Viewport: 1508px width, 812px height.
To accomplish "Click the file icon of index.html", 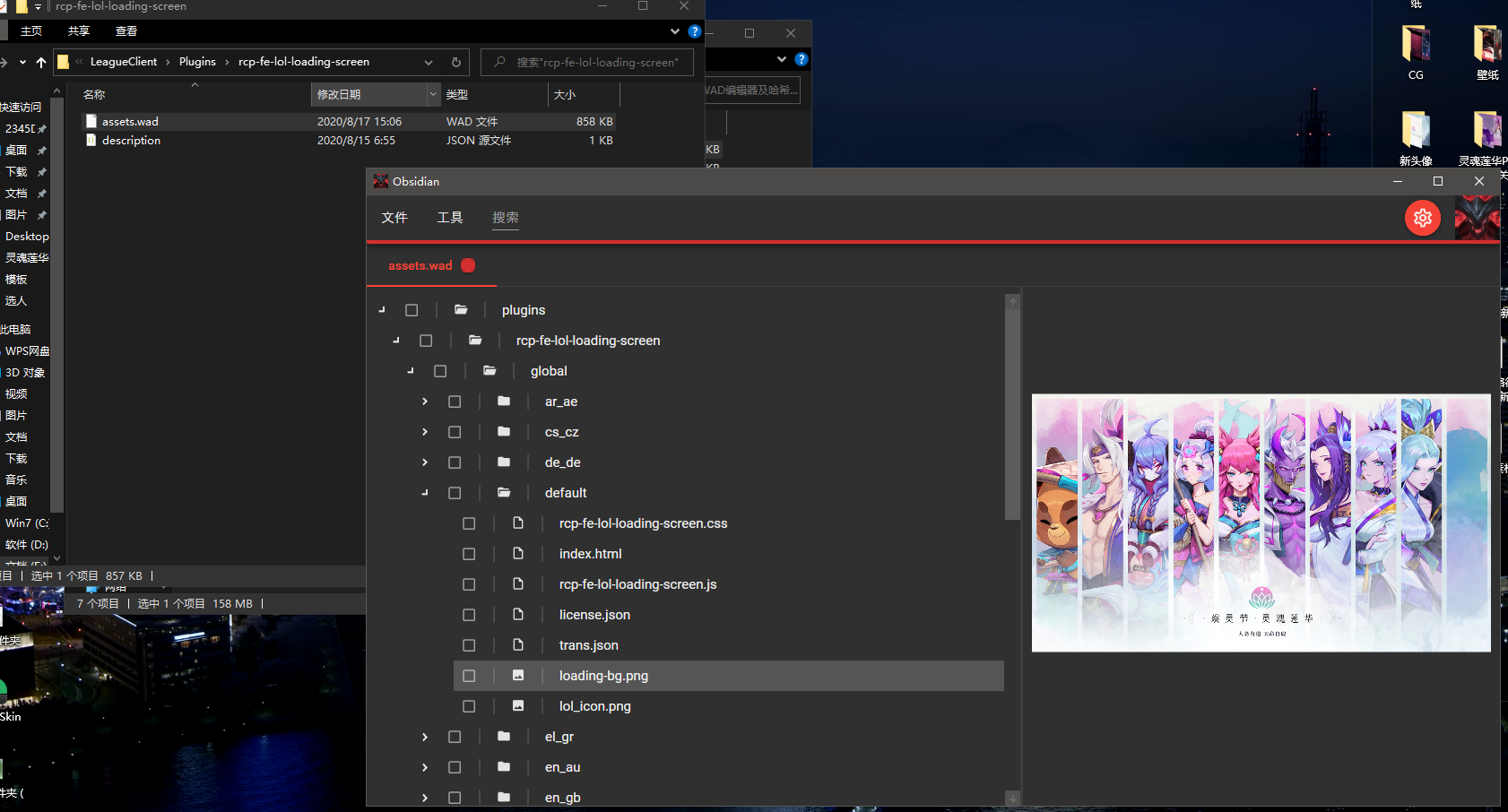I will (x=518, y=554).
